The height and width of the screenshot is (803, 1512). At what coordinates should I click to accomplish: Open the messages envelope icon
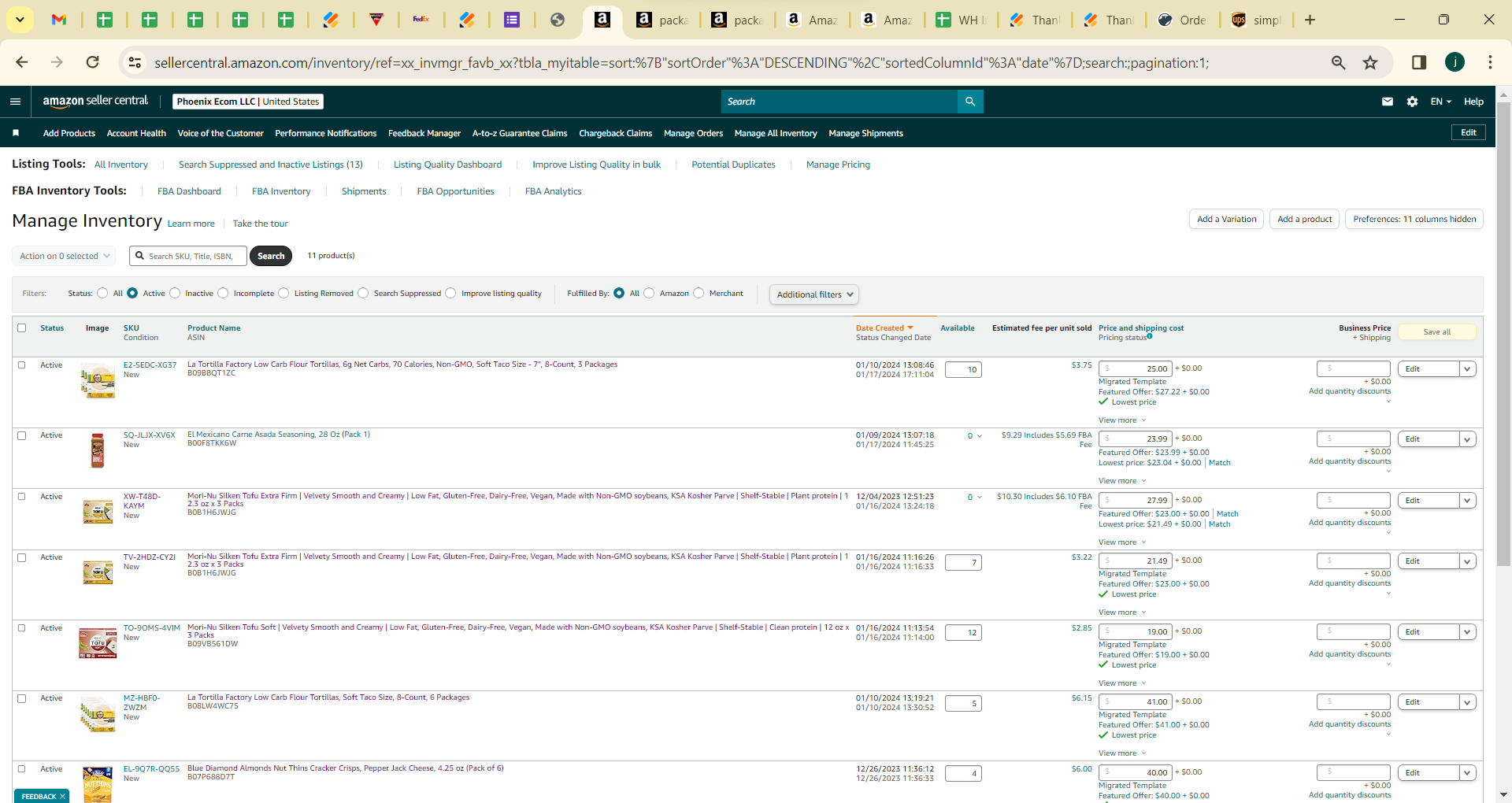point(1388,102)
